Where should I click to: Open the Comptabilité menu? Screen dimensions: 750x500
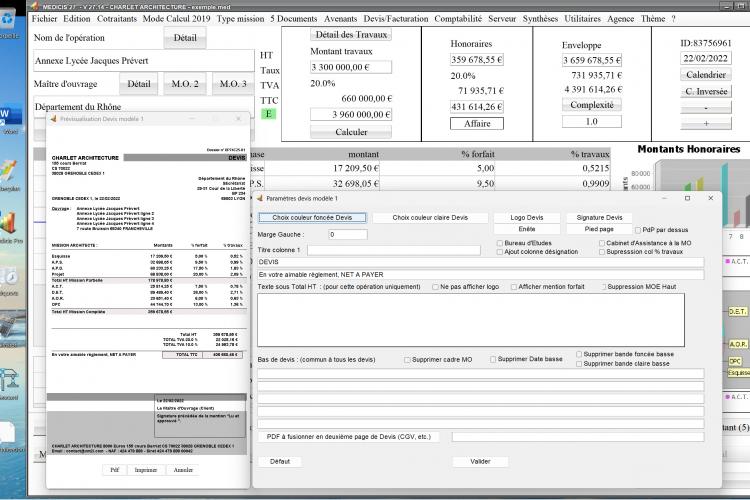click(x=458, y=19)
